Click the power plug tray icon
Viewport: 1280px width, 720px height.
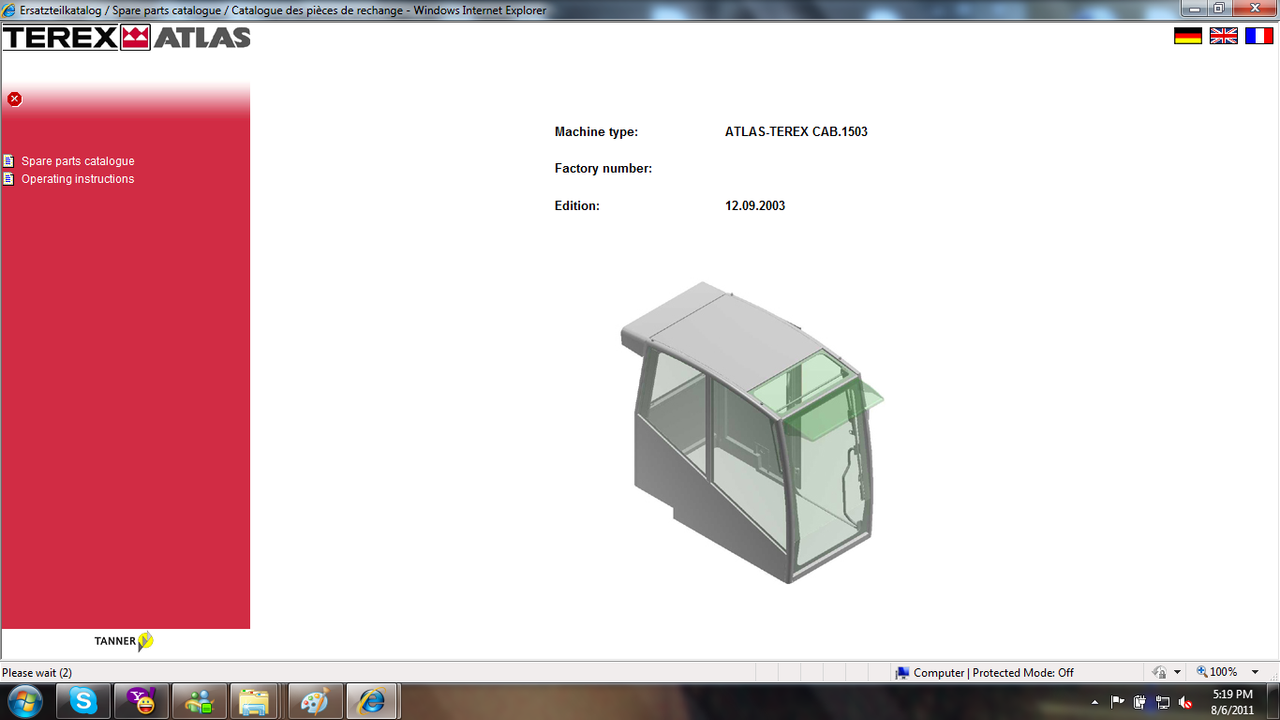click(1140, 702)
